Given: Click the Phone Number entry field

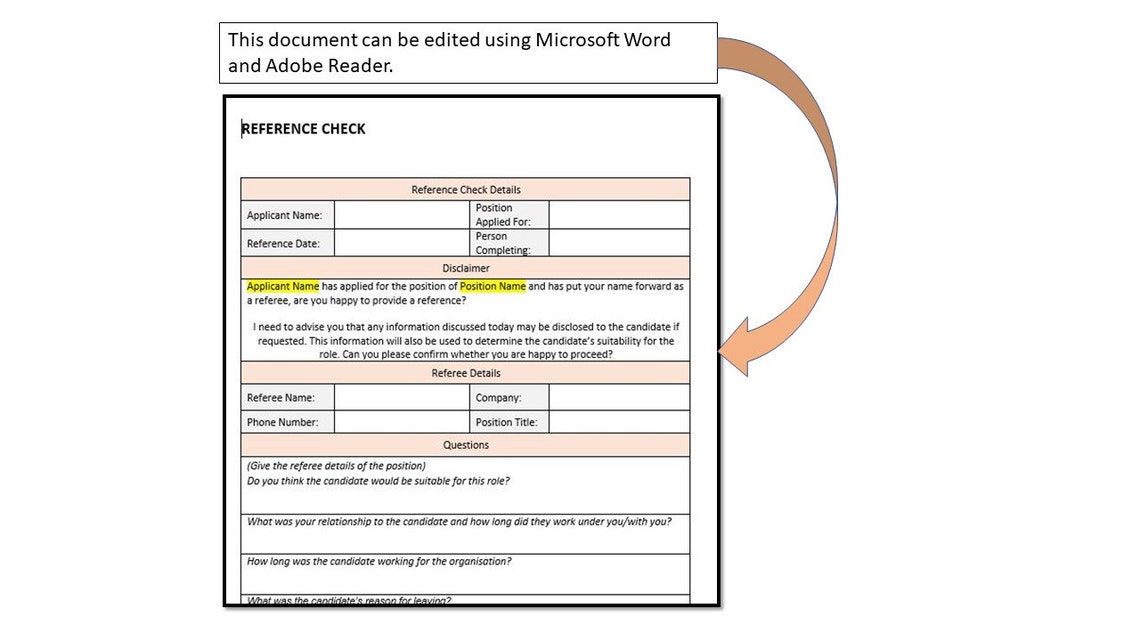Looking at the screenshot, I should [x=400, y=421].
